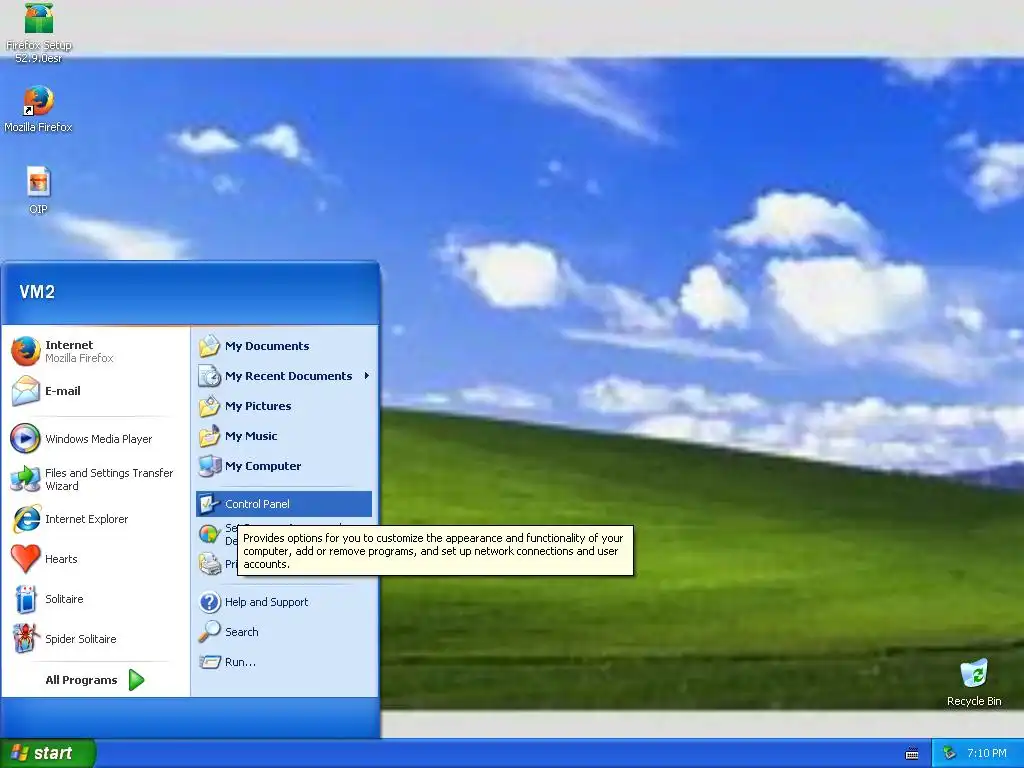Launch Internet Explorer from Start menu
The width and height of the screenshot is (1024, 768).
(x=95, y=519)
